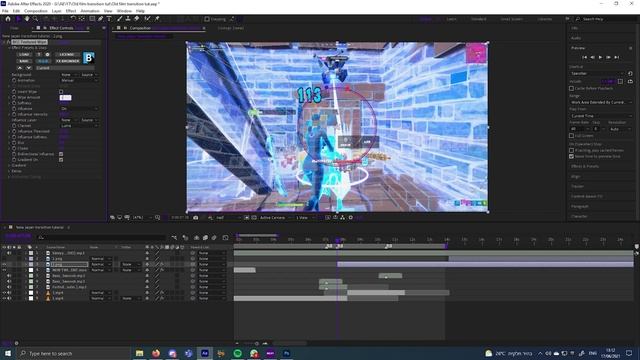The height and width of the screenshot is (360, 640).
Task: Open Active Camera view dropdown
Action: coord(275,218)
